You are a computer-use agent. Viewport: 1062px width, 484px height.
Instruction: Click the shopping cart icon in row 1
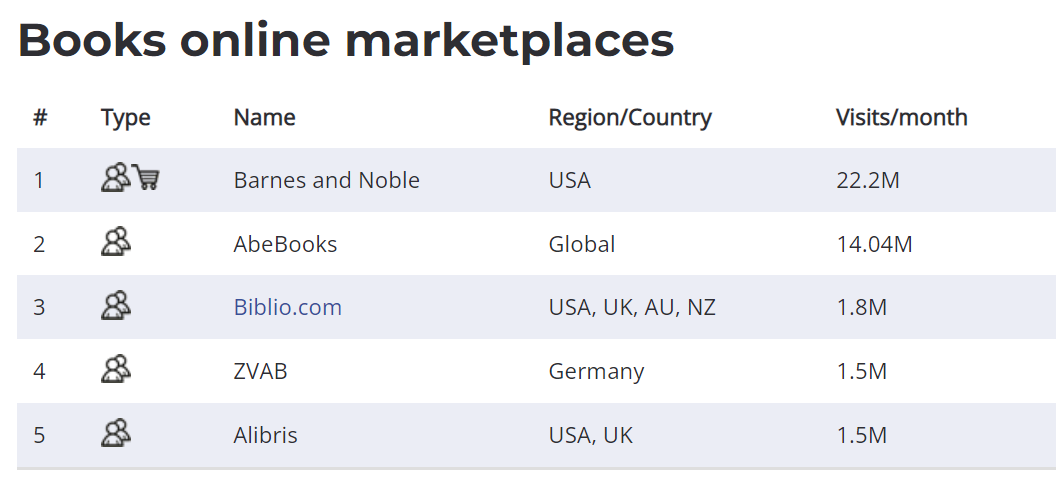[x=146, y=177]
